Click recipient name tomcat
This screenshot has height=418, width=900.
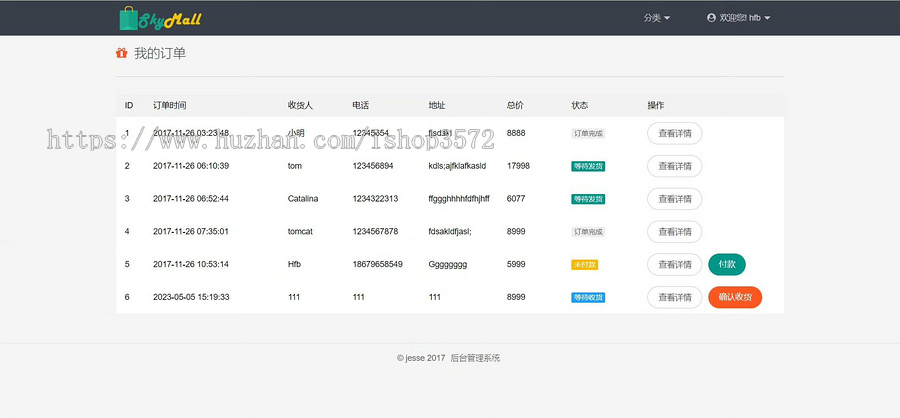(300, 231)
